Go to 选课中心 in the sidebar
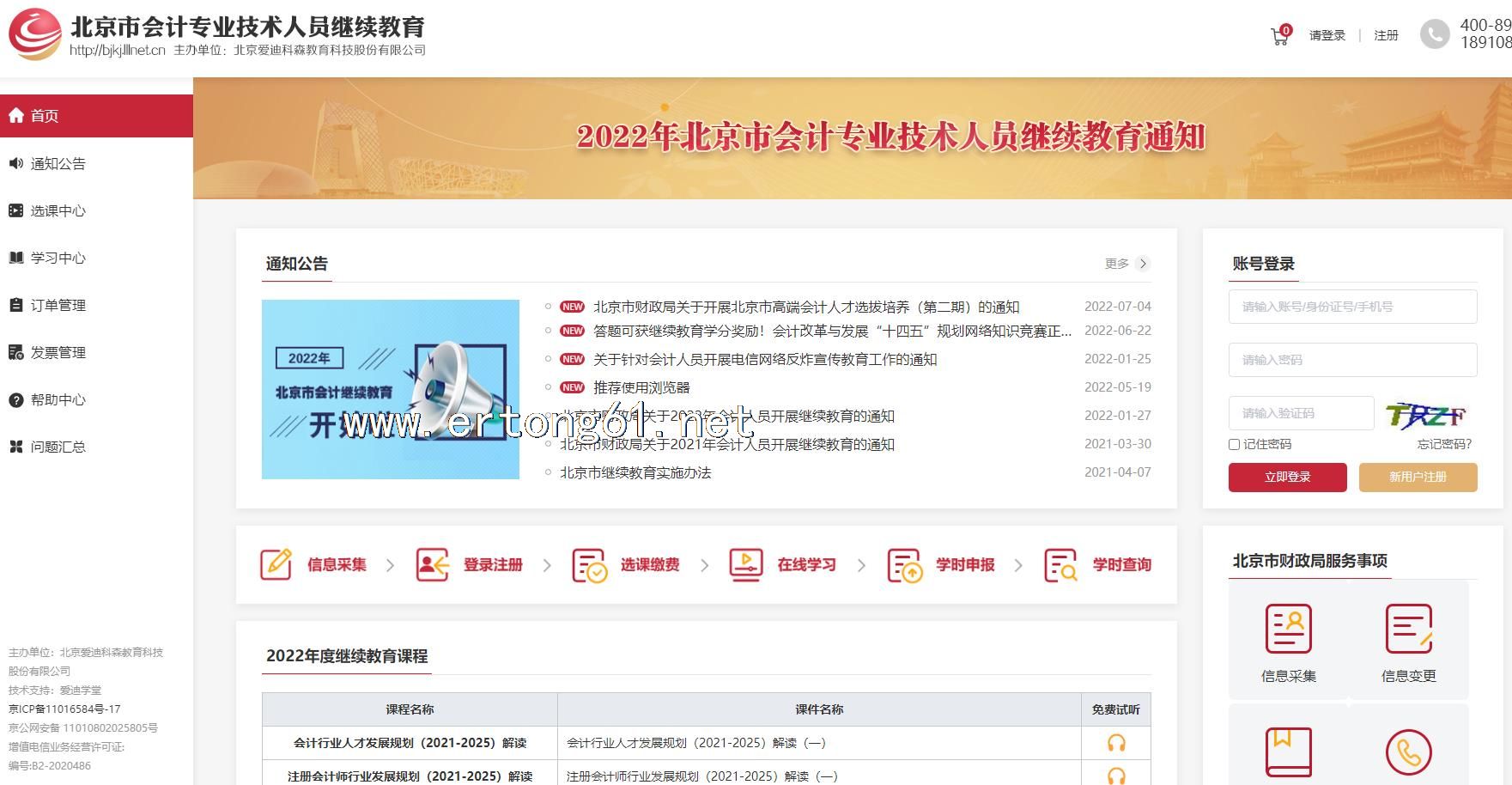This screenshot has height=785, width=1512. click(x=58, y=210)
